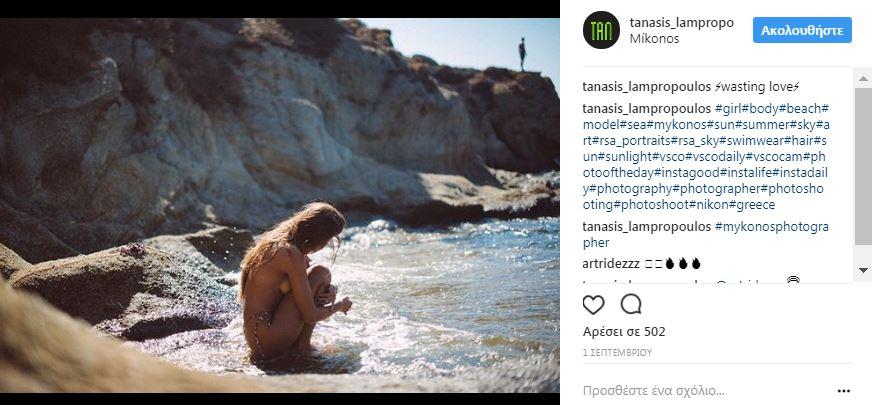Click the #mykonosphotographer hashtag

pos(771,227)
